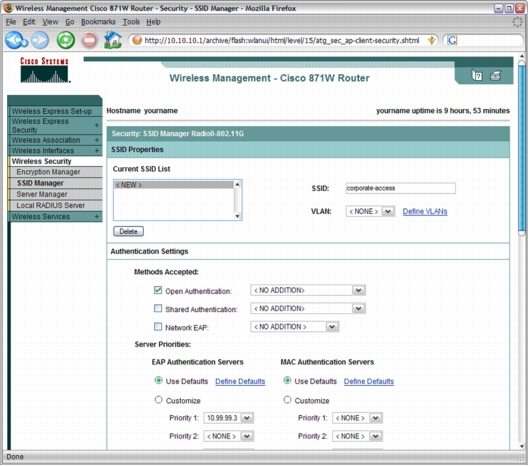Open the Network EAP addition dropdown
530x467 pixels.
pos(295,327)
